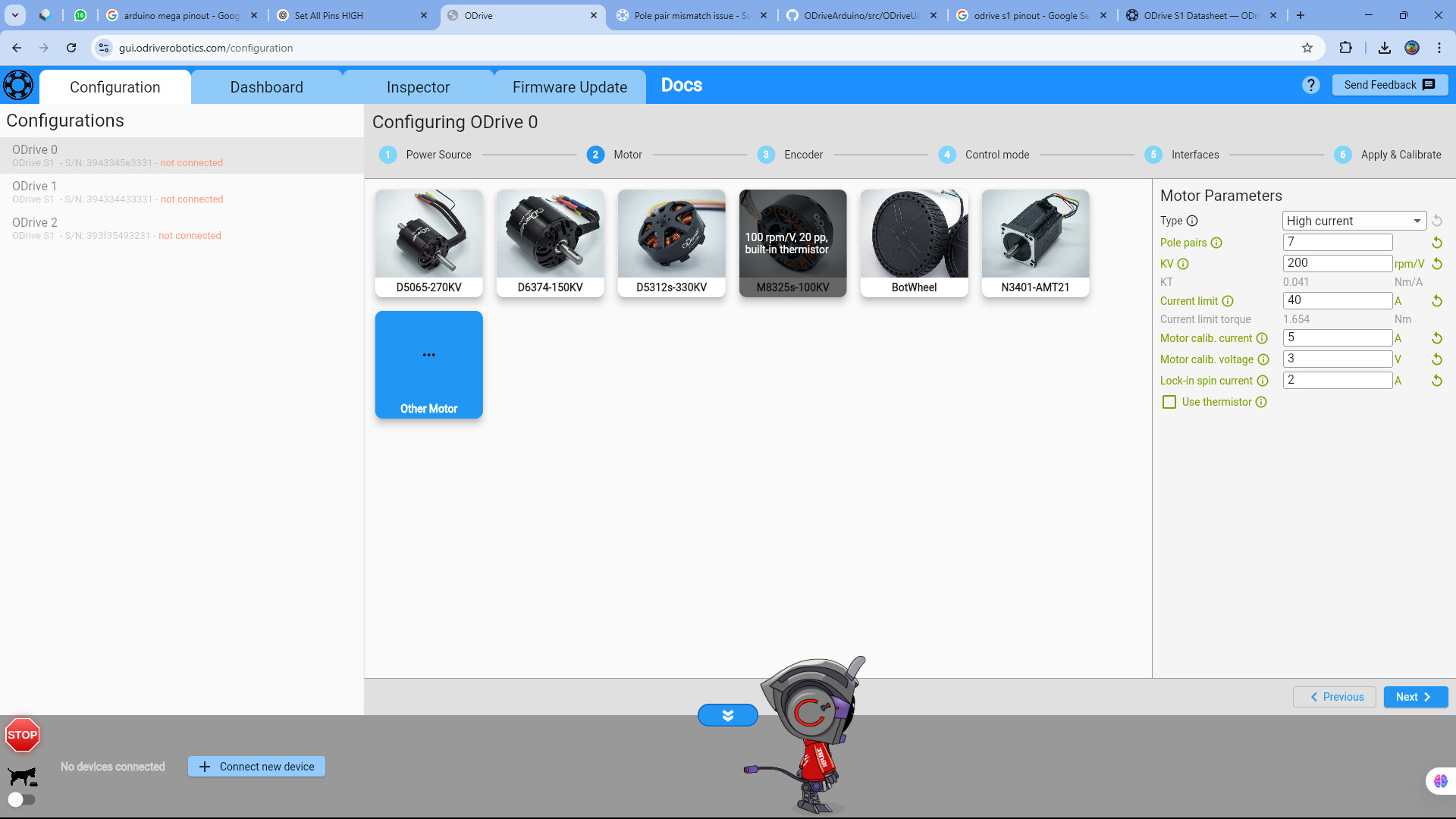The height and width of the screenshot is (819, 1456).
Task: Go to step 3 Encoder
Action: pyautogui.click(x=790, y=155)
